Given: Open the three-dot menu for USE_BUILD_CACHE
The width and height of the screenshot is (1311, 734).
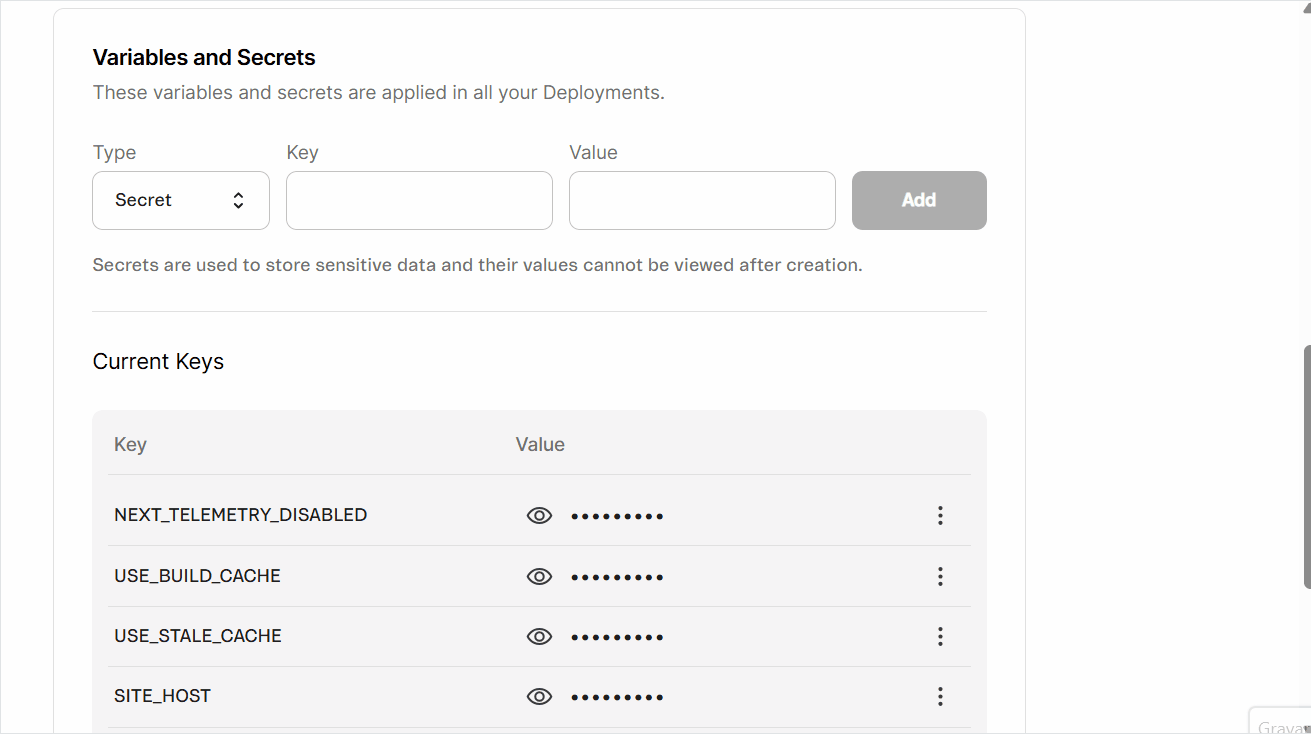Looking at the screenshot, I should [940, 577].
